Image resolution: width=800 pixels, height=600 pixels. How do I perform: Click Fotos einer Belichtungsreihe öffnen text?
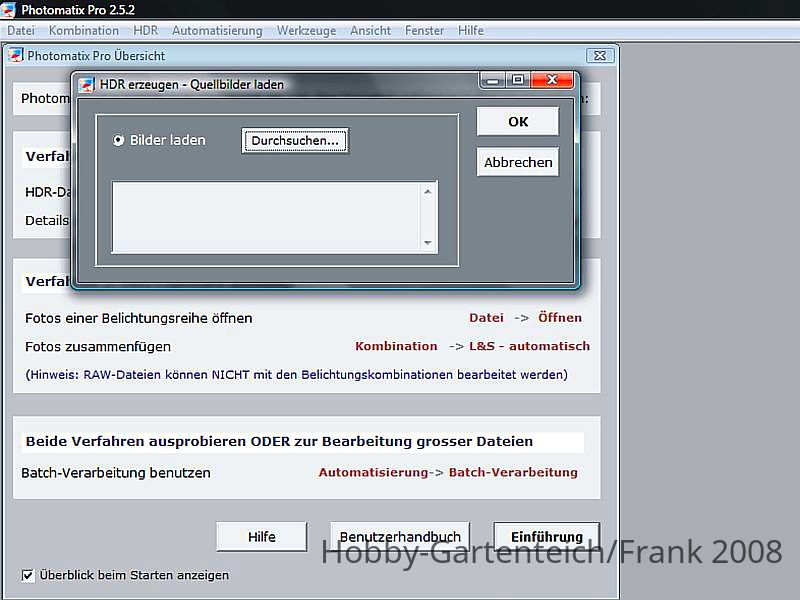[x=139, y=318]
